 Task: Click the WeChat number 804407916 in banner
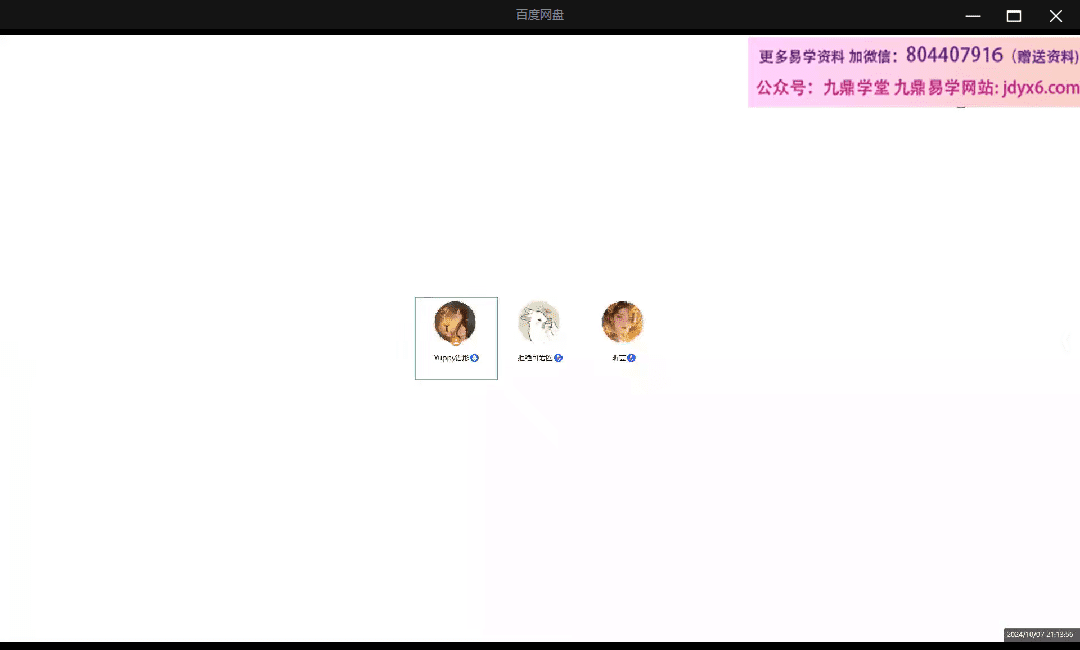(x=954, y=55)
